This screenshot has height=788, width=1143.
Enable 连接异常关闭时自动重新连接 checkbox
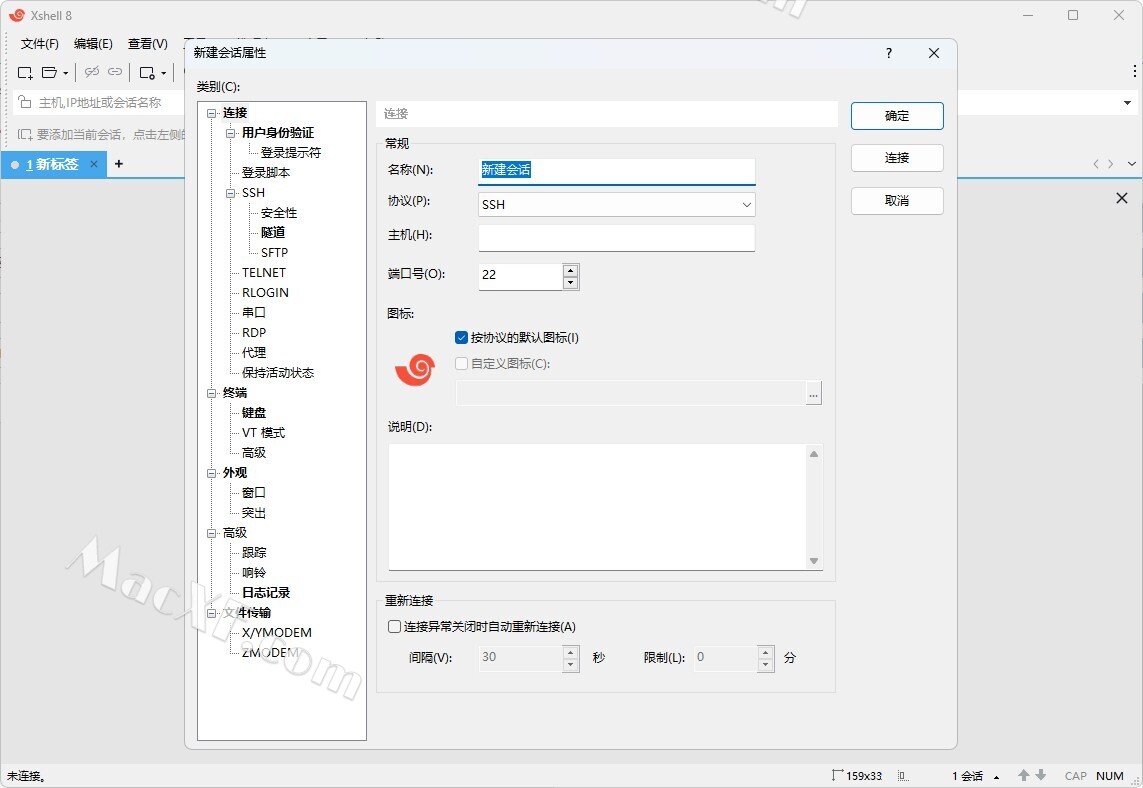coord(394,626)
